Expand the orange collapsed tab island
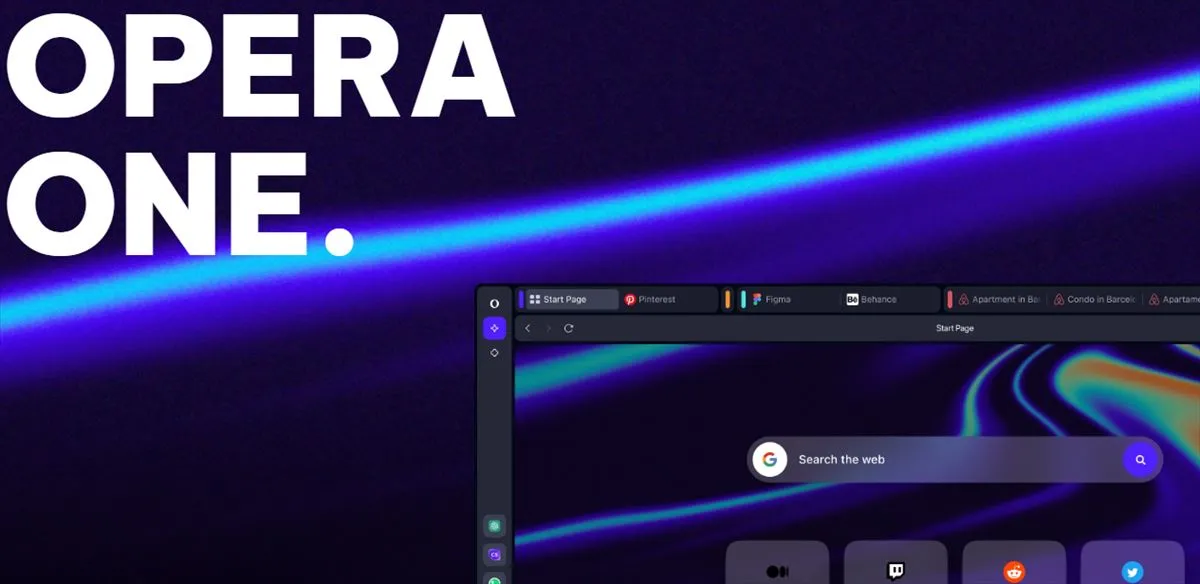Screen dimensions: 1200x584 click(x=728, y=299)
